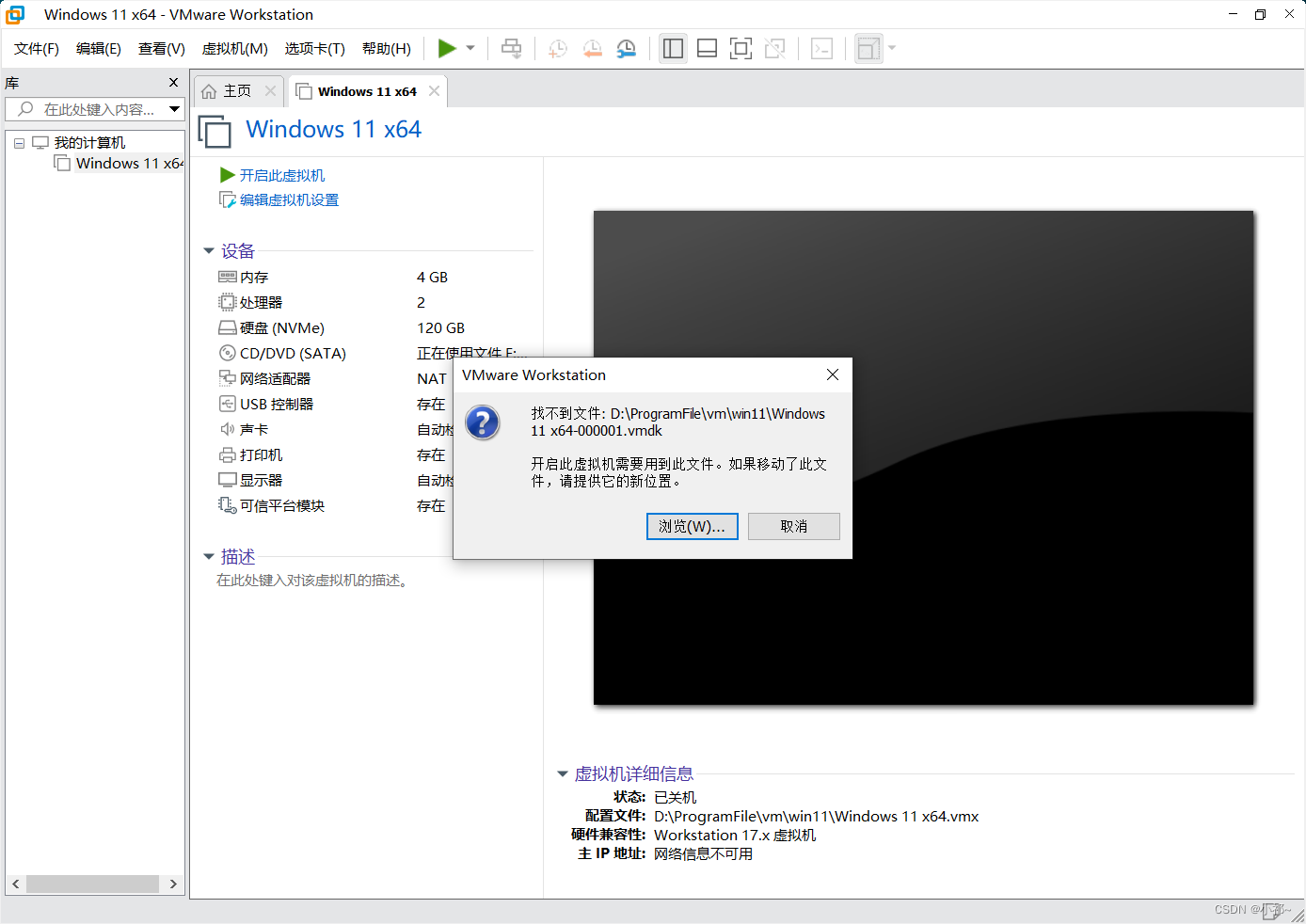Click the 打印机 printer icon
This screenshot has width=1306, height=924.
228,454
